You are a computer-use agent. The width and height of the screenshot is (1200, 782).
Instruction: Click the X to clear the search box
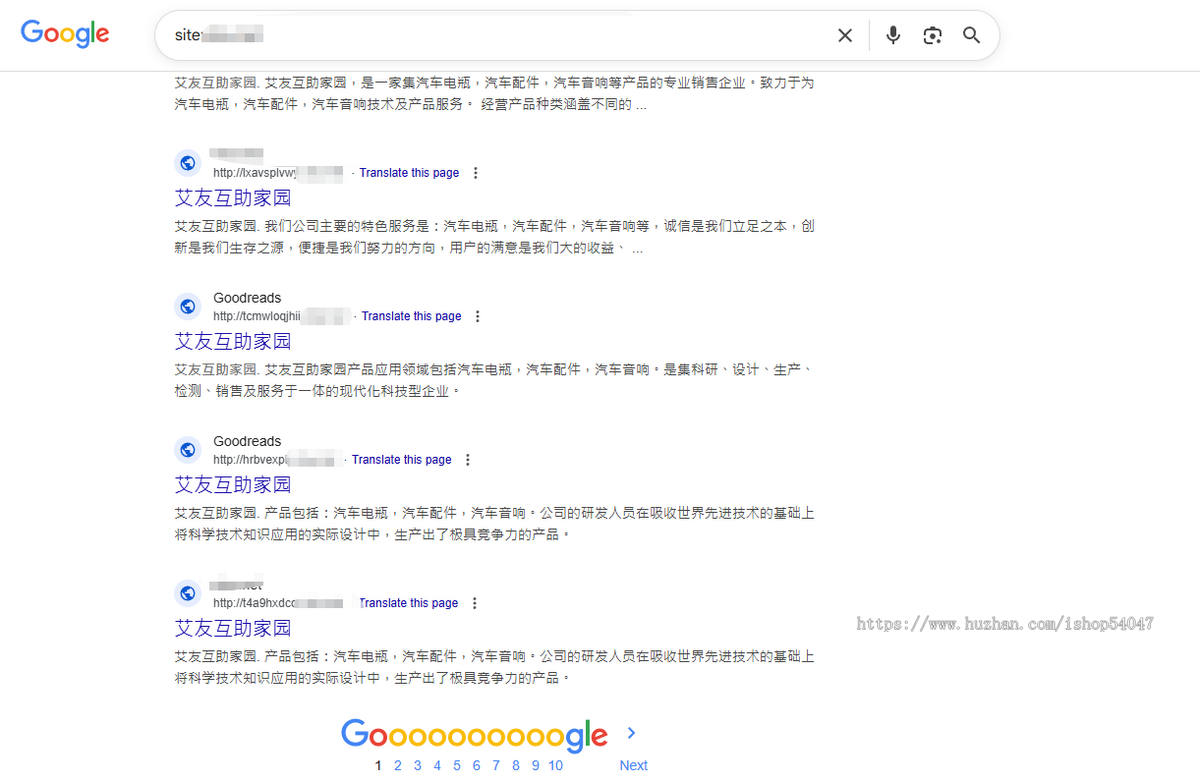[x=844, y=34]
